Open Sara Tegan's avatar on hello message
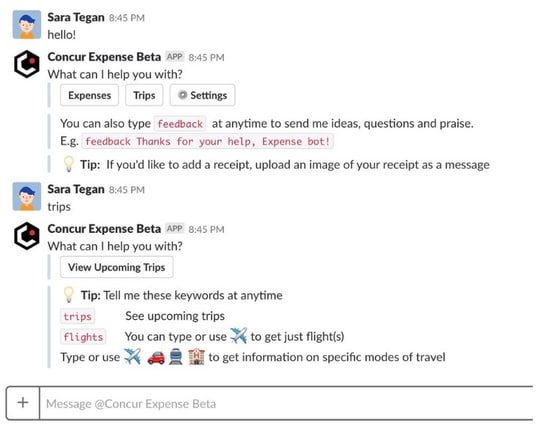The height and width of the screenshot is (429, 540). [x=27, y=25]
